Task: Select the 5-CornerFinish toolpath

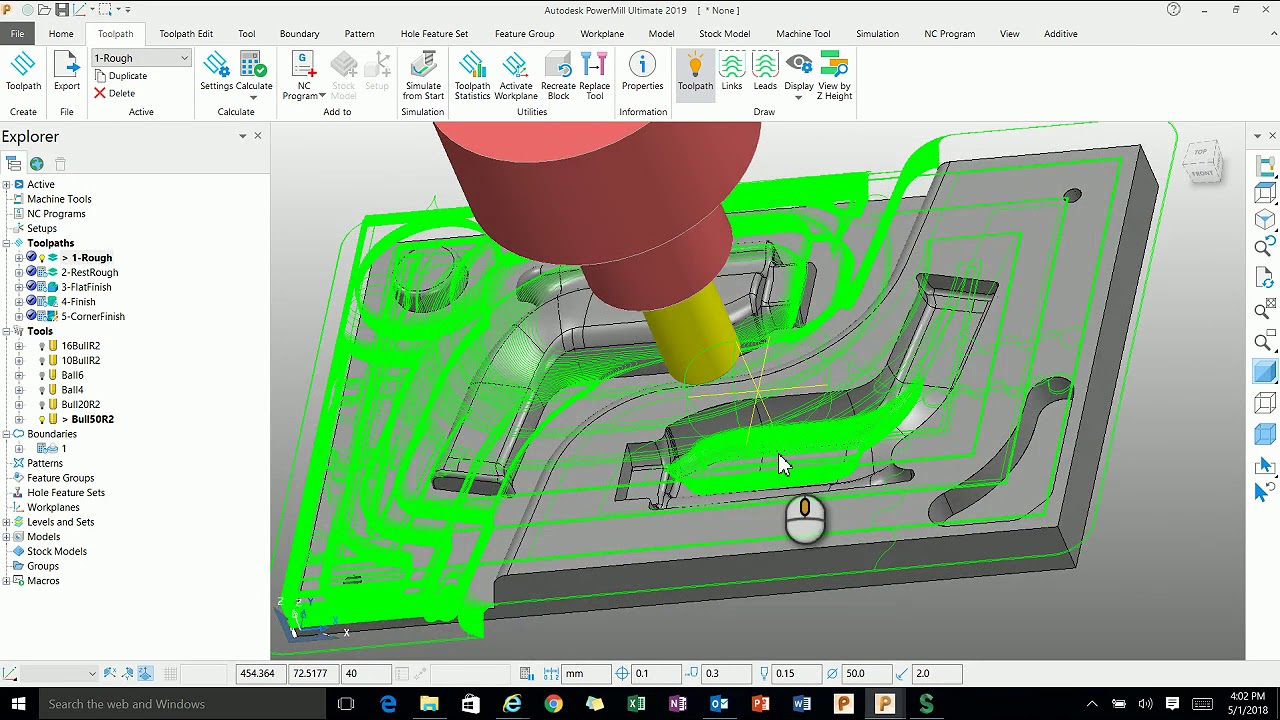Action: point(93,316)
